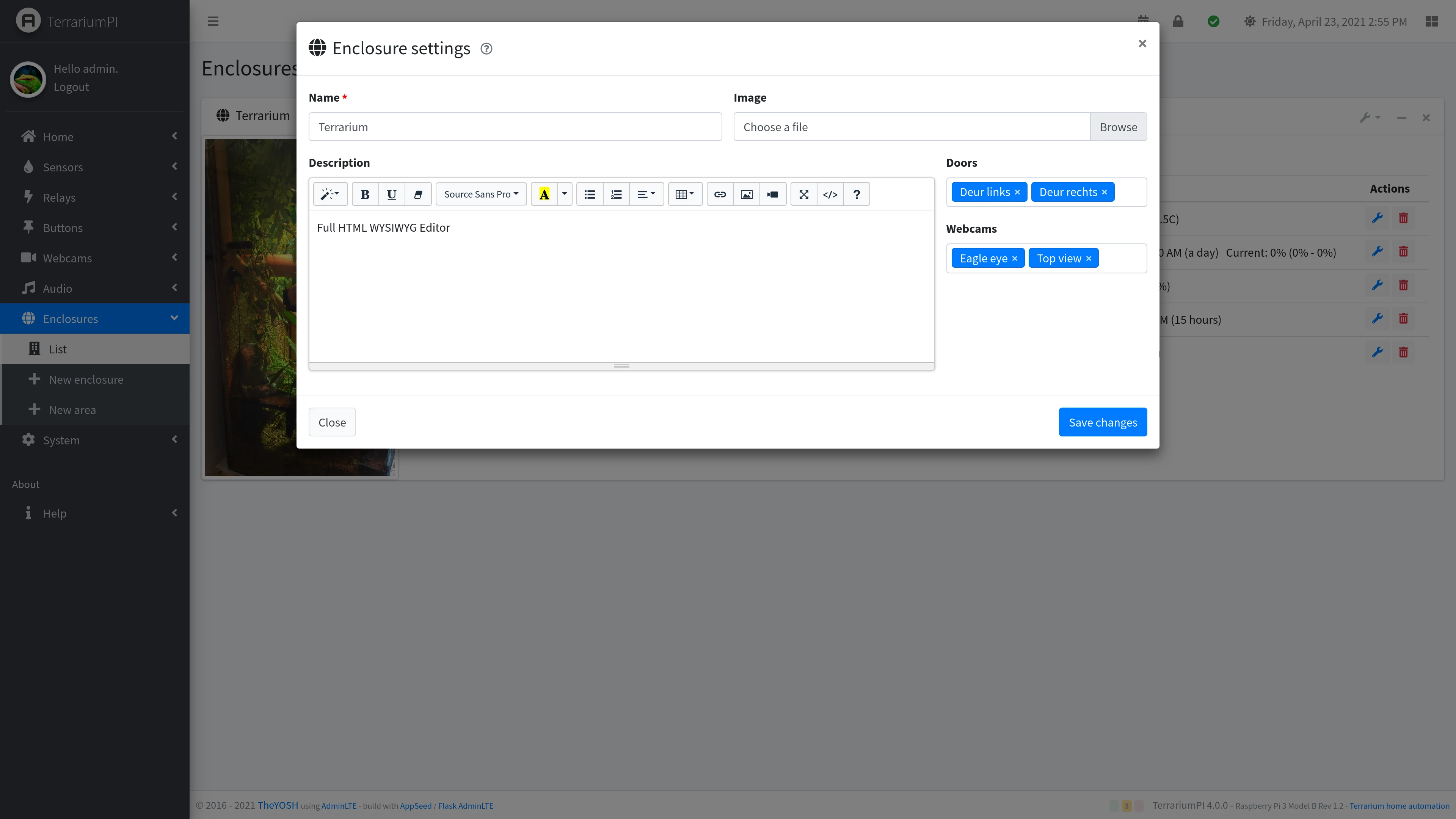Open the Source Sans Pro font dropdown

[481, 195]
